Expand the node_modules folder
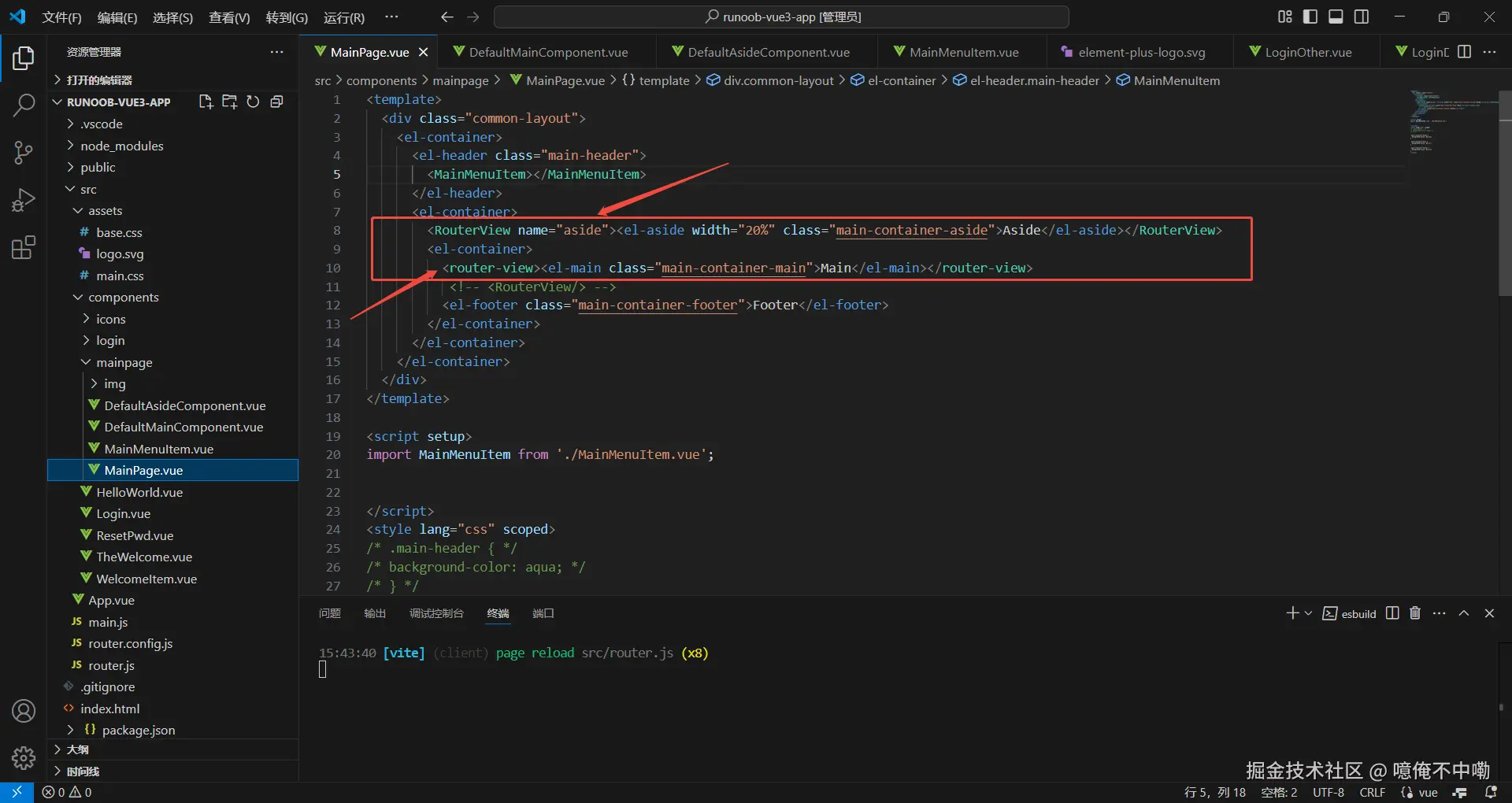Viewport: 1512px width, 803px height. [121, 146]
